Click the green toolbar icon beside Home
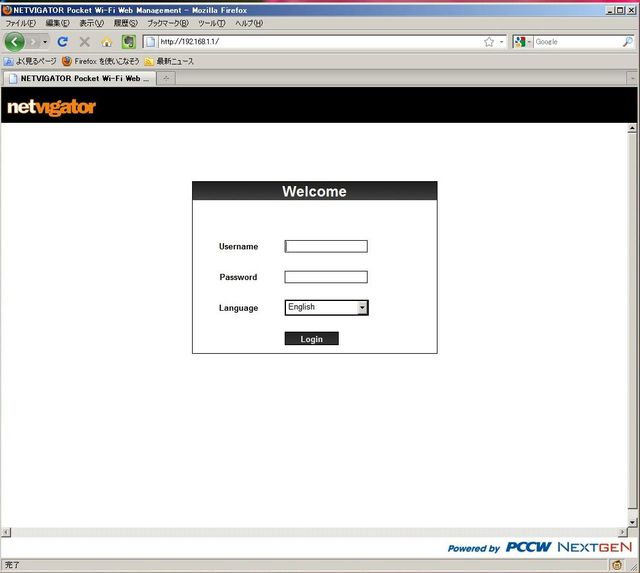The height and width of the screenshot is (573, 640). click(128, 42)
